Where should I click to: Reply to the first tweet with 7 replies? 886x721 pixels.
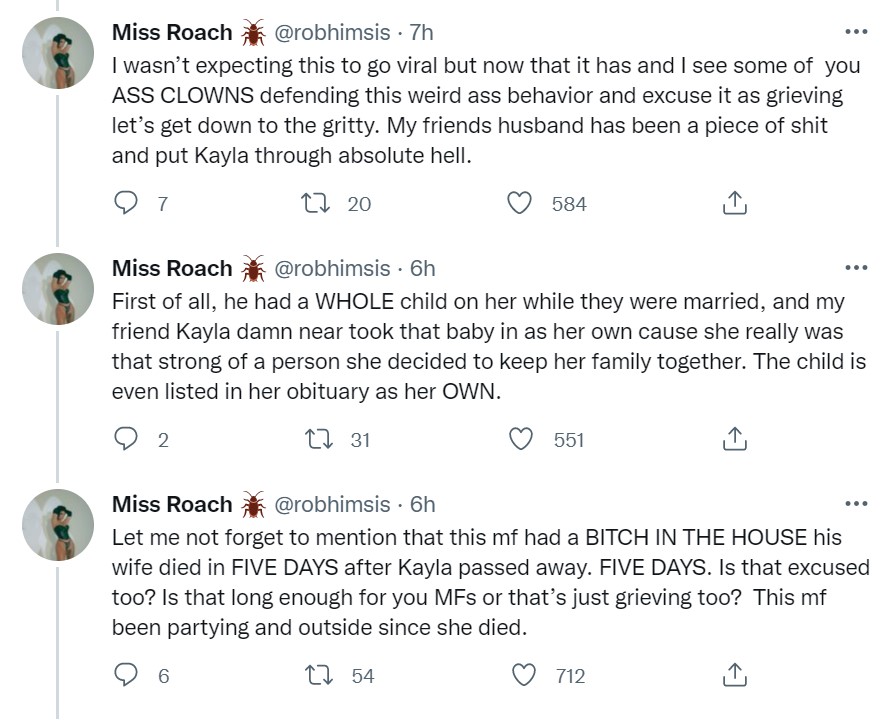pos(126,204)
